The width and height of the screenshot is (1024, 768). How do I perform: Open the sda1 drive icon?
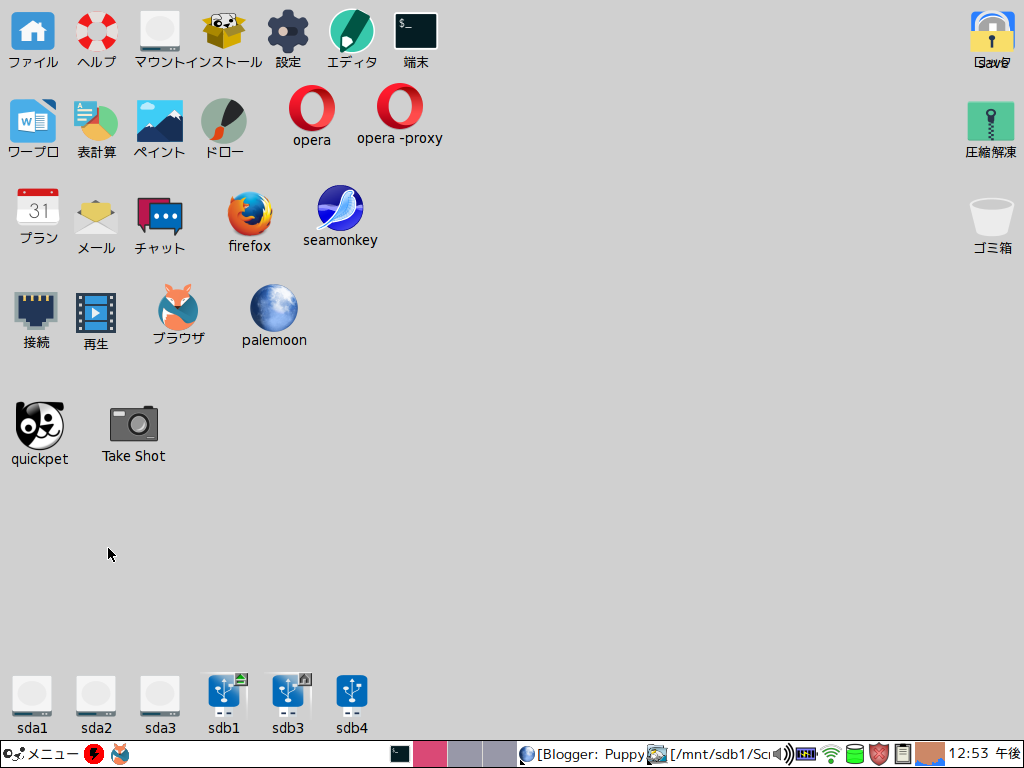pos(32,696)
